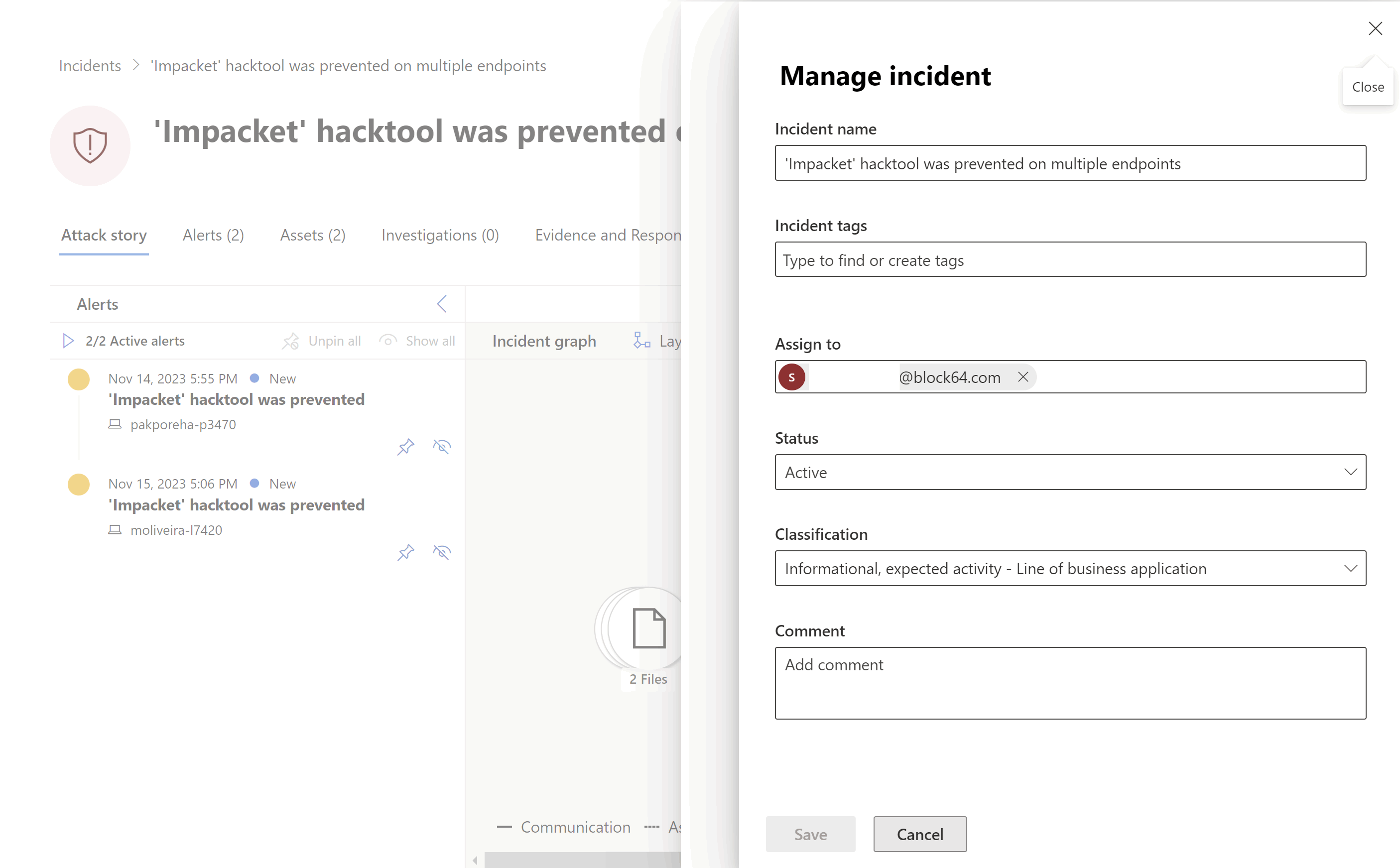Click the avatar badge in Assign to field
Viewport: 1400px width, 868px height.
[792, 376]
